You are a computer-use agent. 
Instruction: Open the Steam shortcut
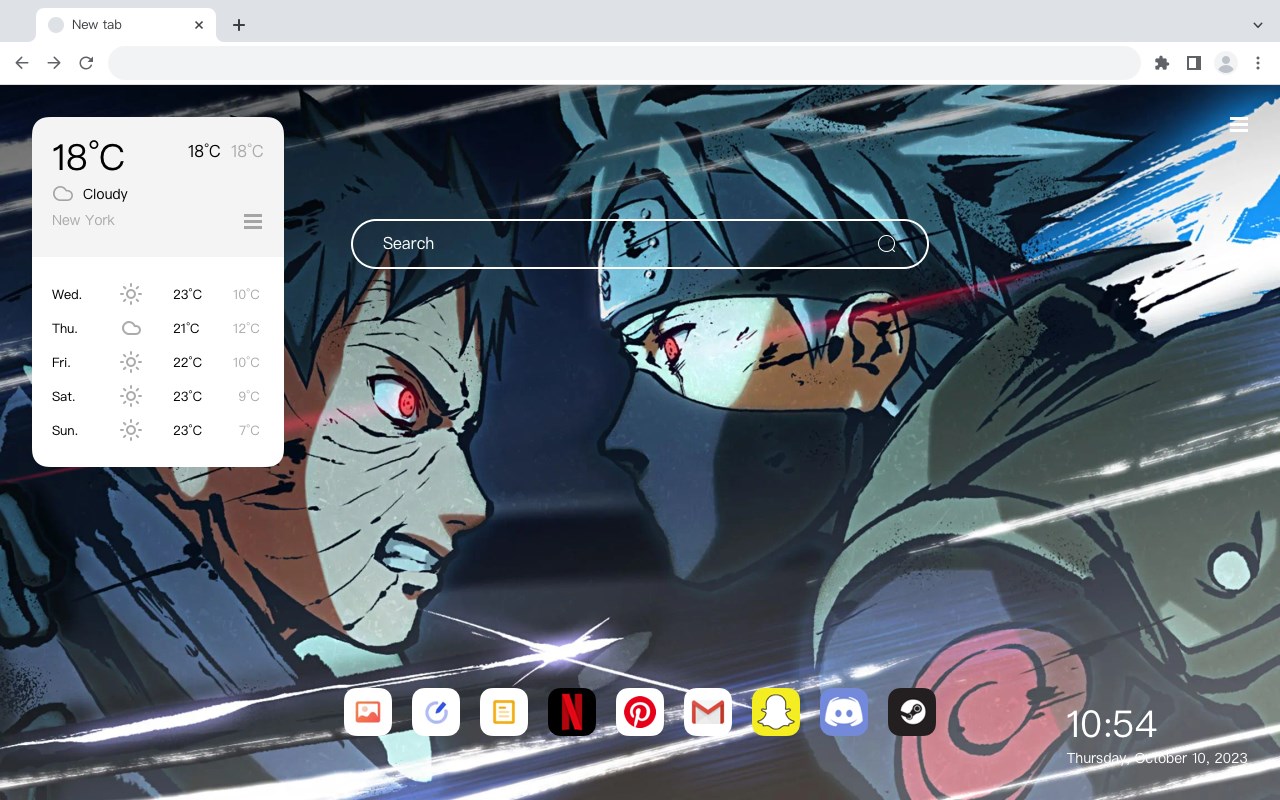pos(912,712)
